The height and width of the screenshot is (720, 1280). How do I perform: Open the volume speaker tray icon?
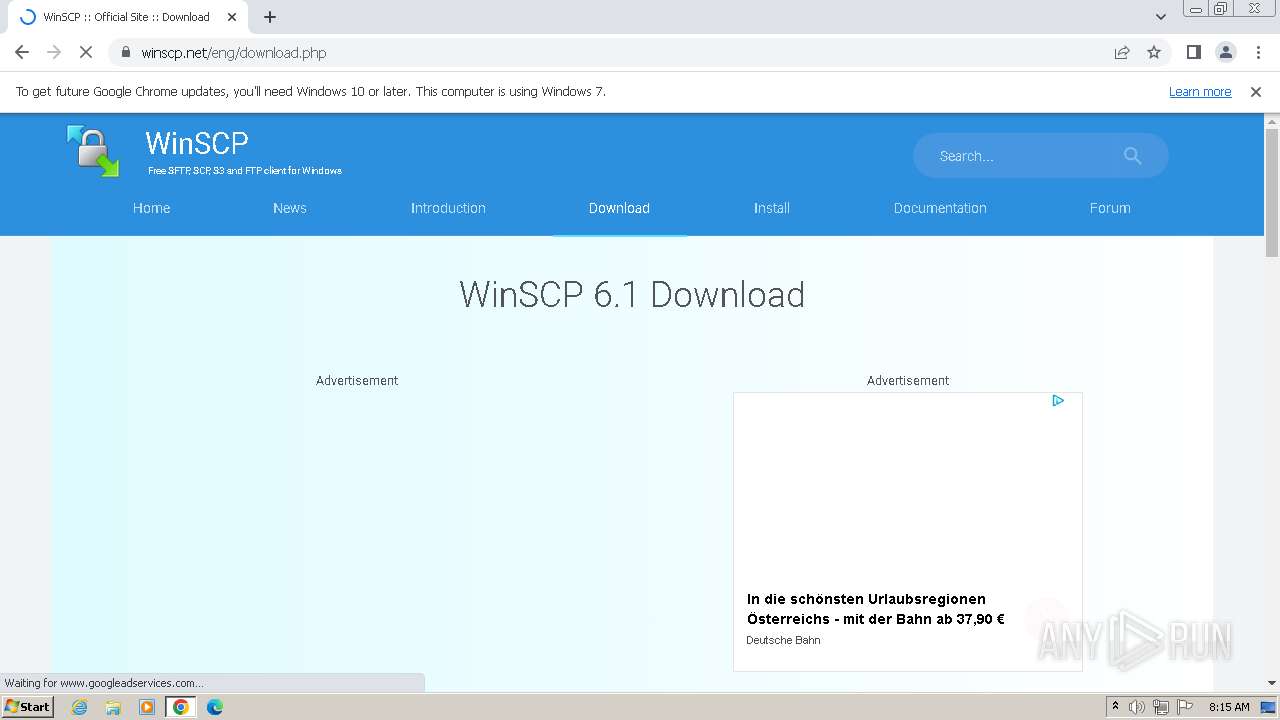(x=1137, y=707)
